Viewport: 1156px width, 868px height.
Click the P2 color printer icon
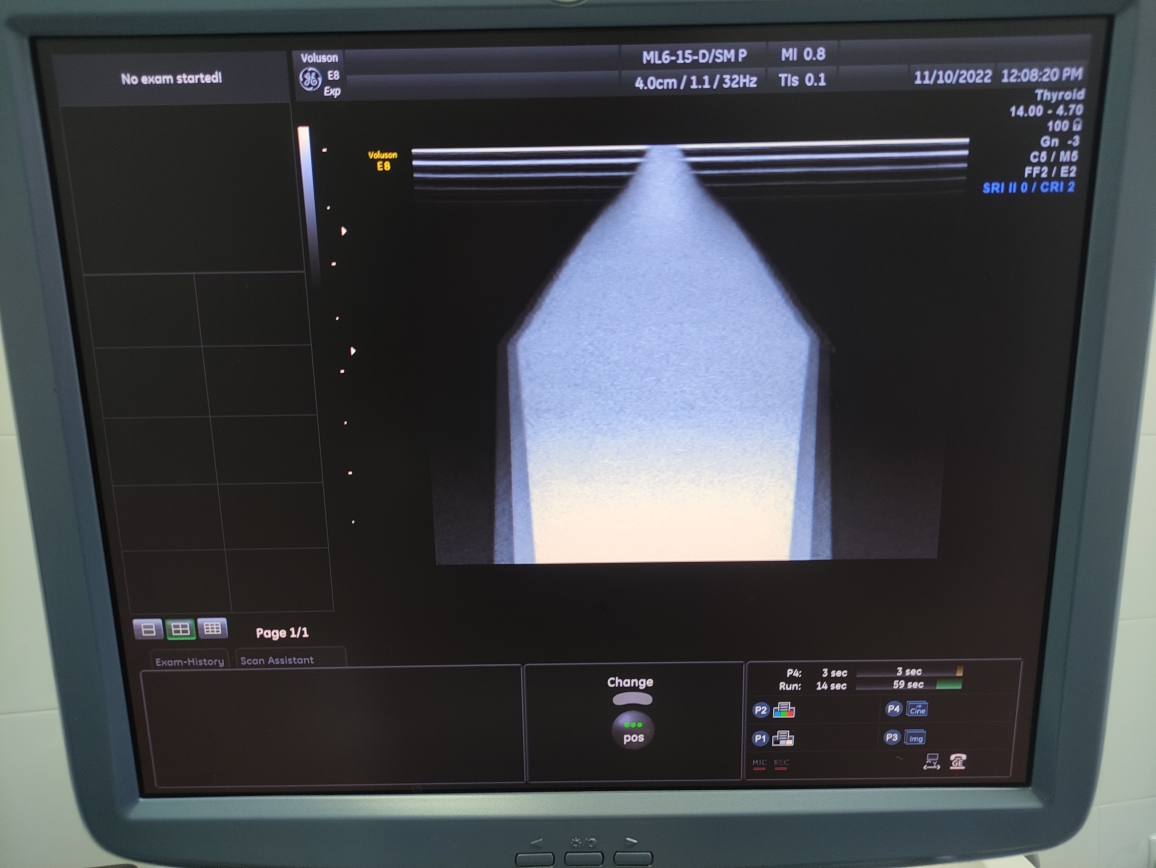pos(784,710)
